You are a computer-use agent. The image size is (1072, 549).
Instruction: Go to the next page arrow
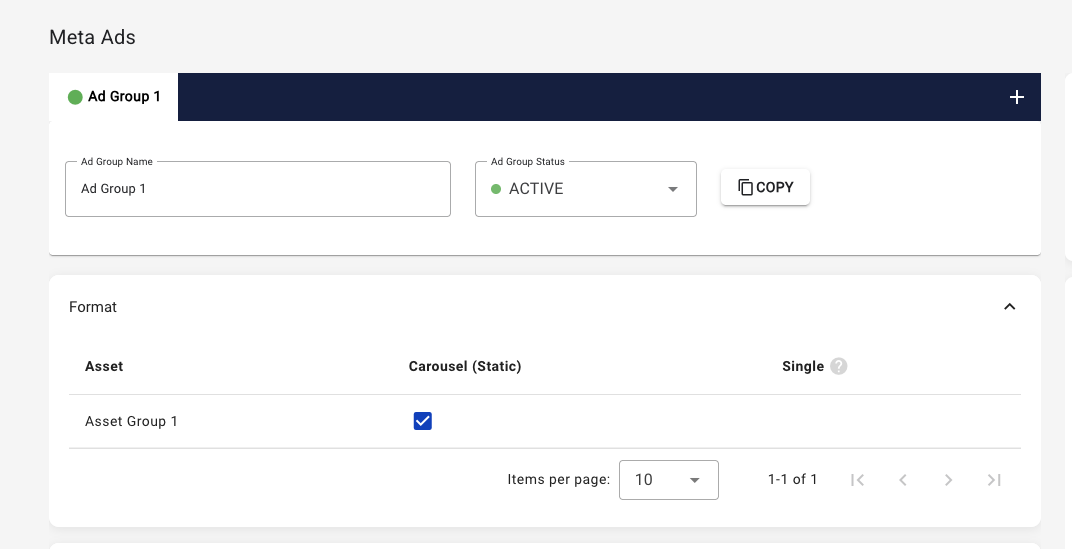[x=948, y=480]
